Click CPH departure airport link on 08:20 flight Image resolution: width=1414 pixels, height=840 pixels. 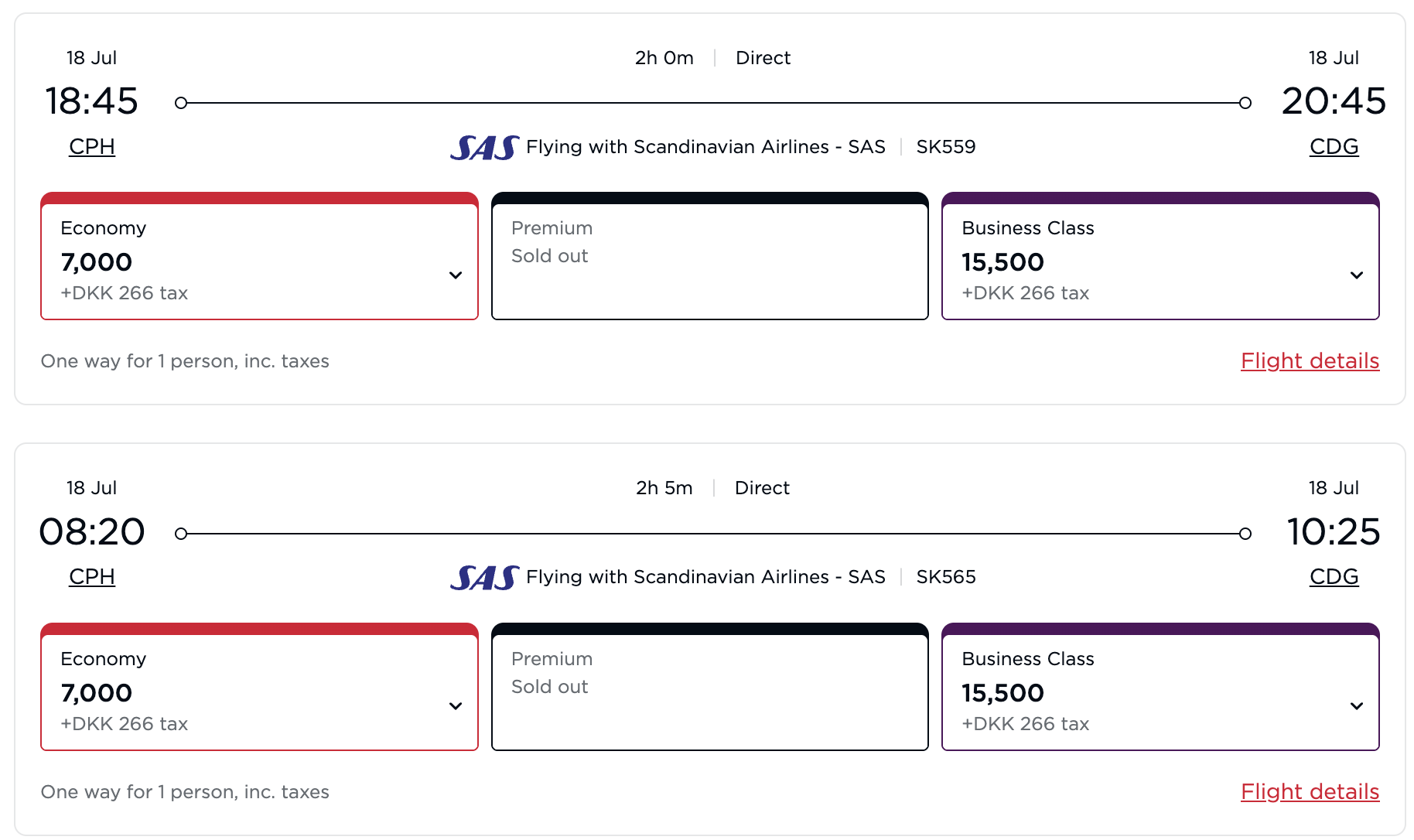point(92,577)
